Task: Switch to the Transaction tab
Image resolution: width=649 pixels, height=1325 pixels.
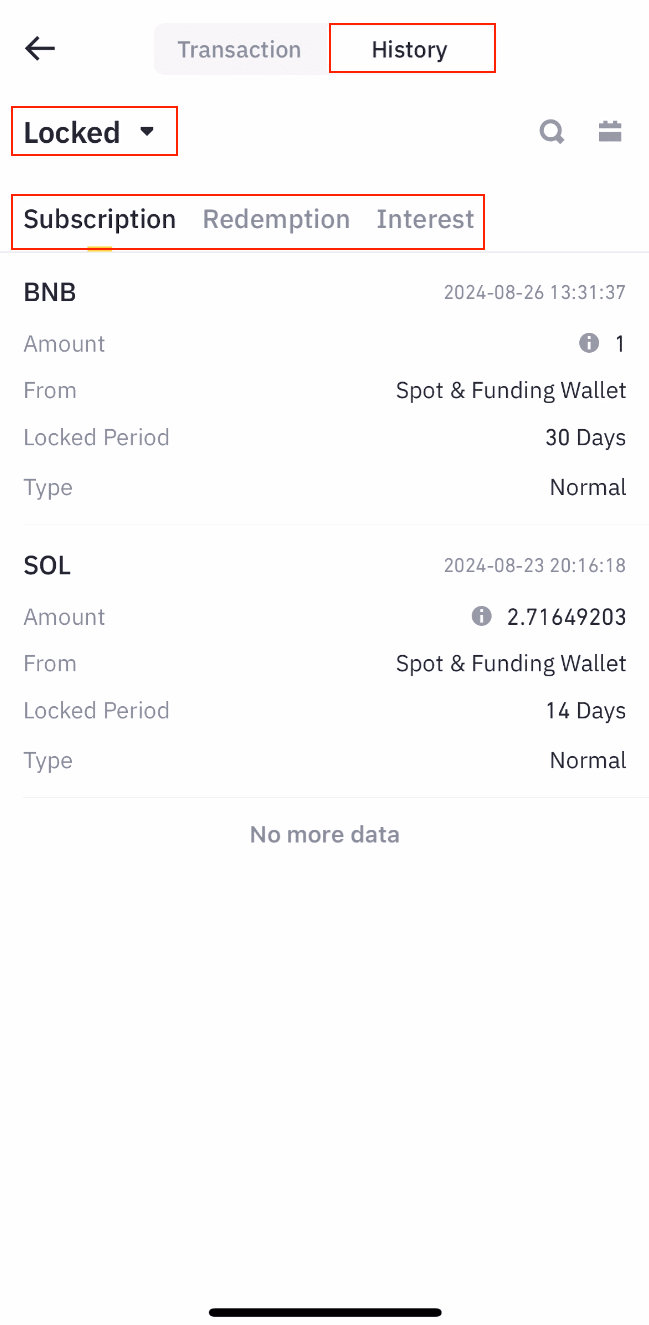Action: [x=239, y=49]
